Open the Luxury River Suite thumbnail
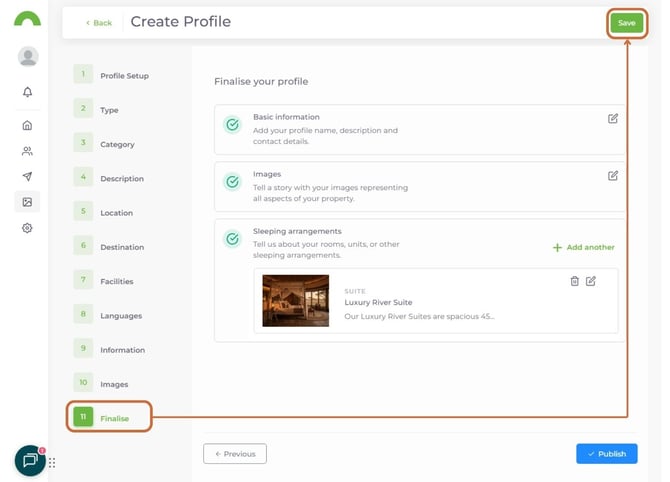 pos(295,301)
